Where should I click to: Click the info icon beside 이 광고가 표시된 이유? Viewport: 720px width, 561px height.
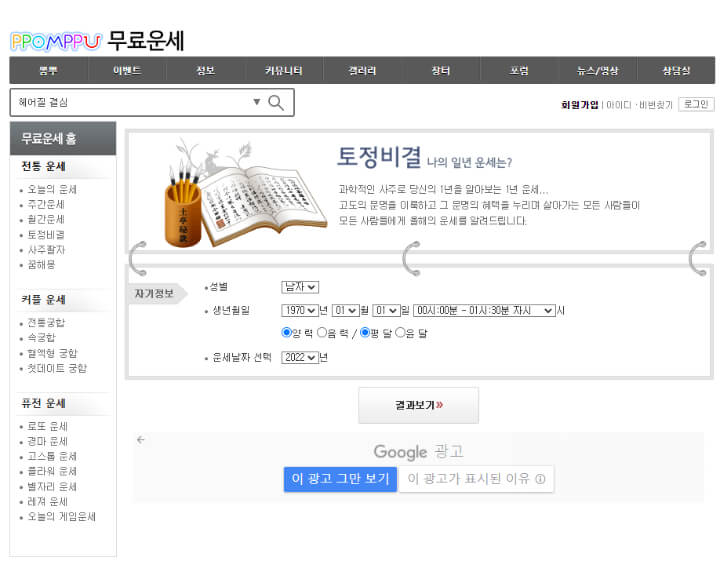pyautogui.click(x=540, y=479)
